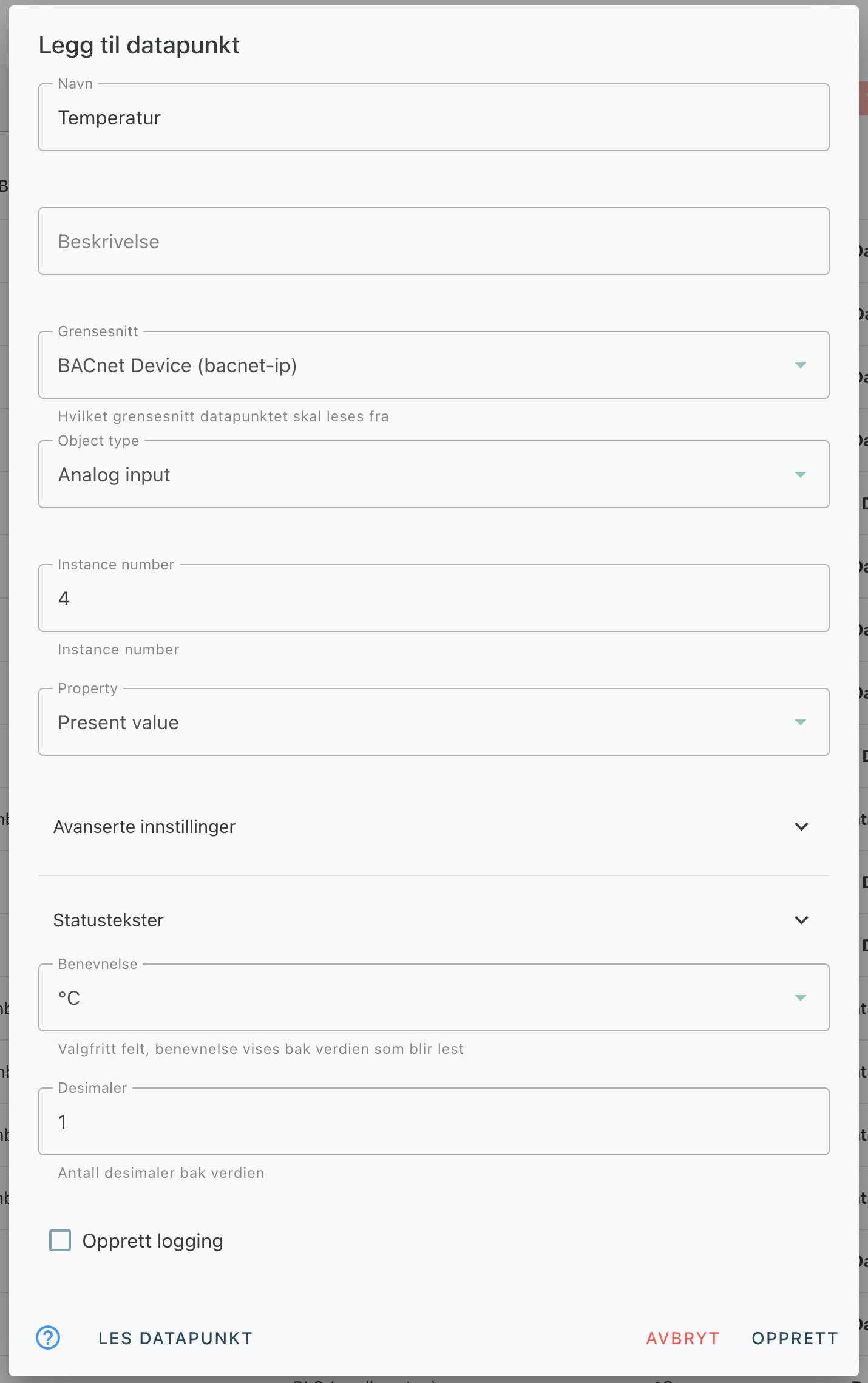Click the Grensesnitt dropdown arrow
Image resolution: width=868 pixels, height=1383 pixels.
click(801, 365)
